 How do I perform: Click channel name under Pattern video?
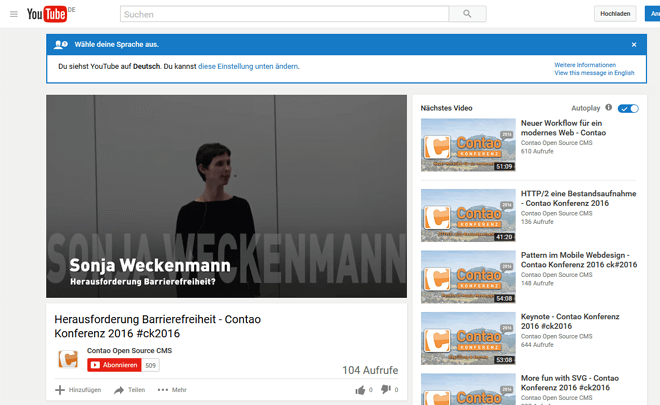(x=556, y=275)
